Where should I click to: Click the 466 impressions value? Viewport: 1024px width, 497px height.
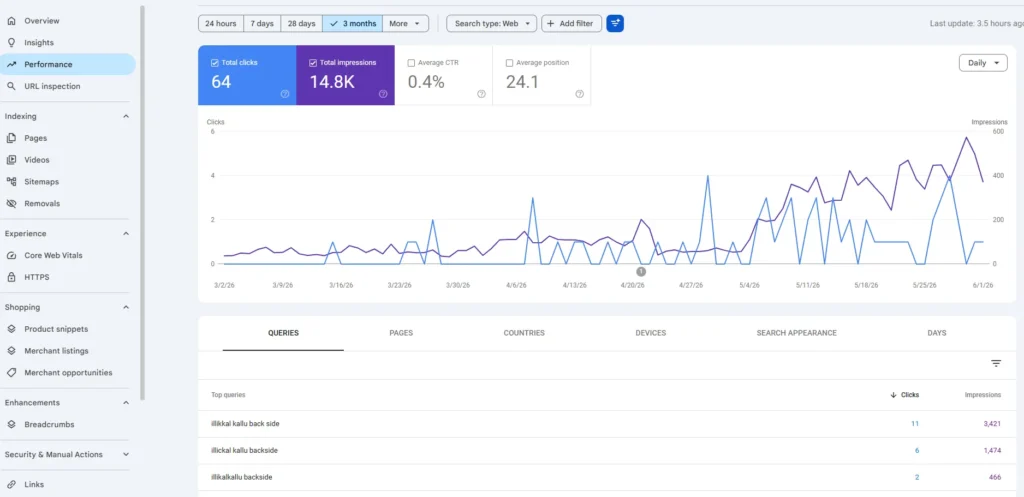click(x=995, y=477)
